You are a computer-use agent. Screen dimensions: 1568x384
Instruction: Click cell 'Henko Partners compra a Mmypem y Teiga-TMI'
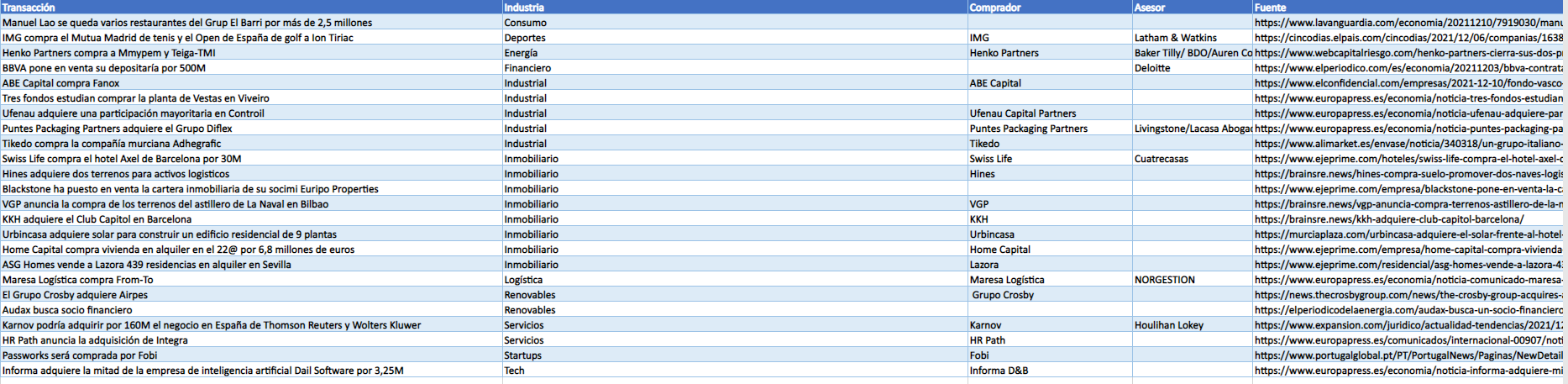tap(251, 53)
